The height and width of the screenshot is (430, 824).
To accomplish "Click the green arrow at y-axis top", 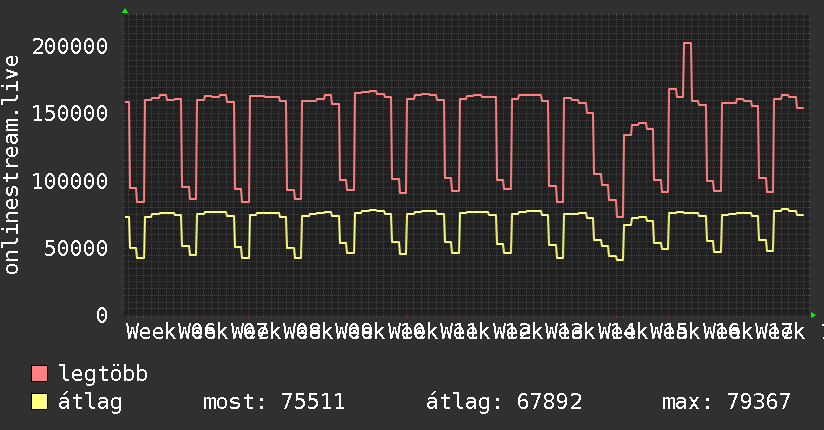I will 125,11.
